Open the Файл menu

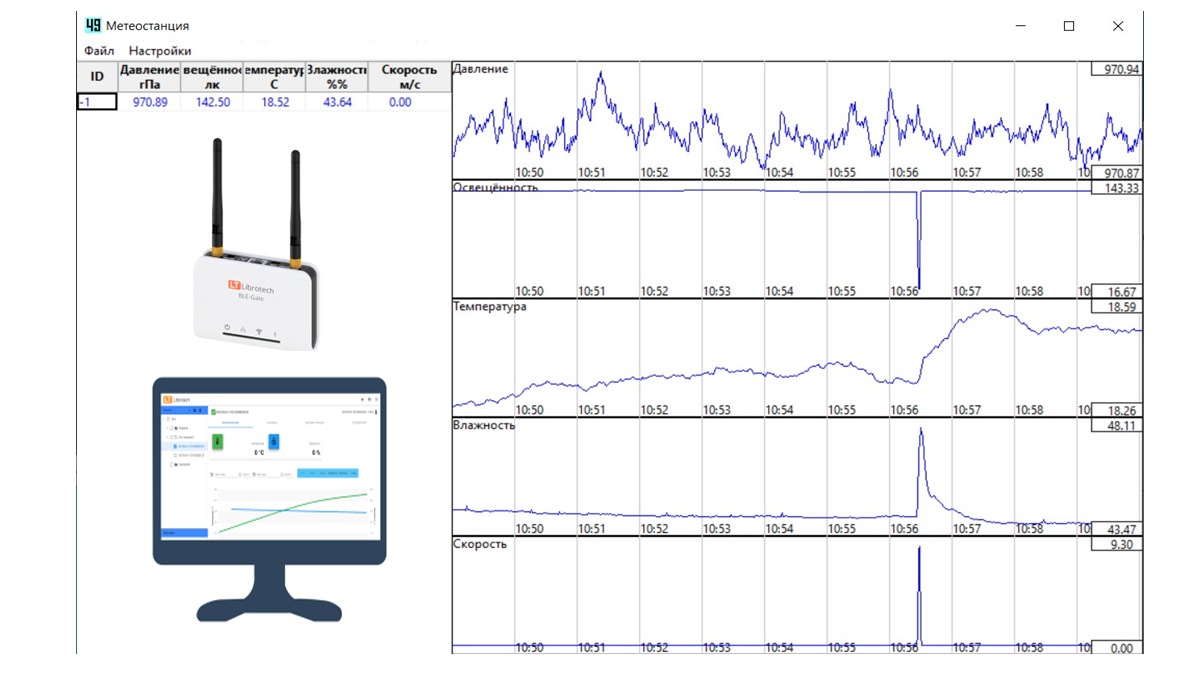click(x=99, y=51)
